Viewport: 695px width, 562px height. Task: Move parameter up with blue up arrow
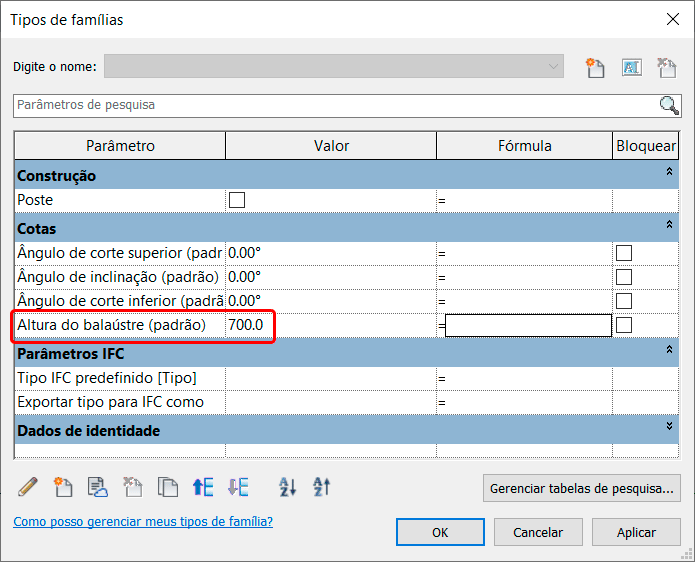pos(203,487)
